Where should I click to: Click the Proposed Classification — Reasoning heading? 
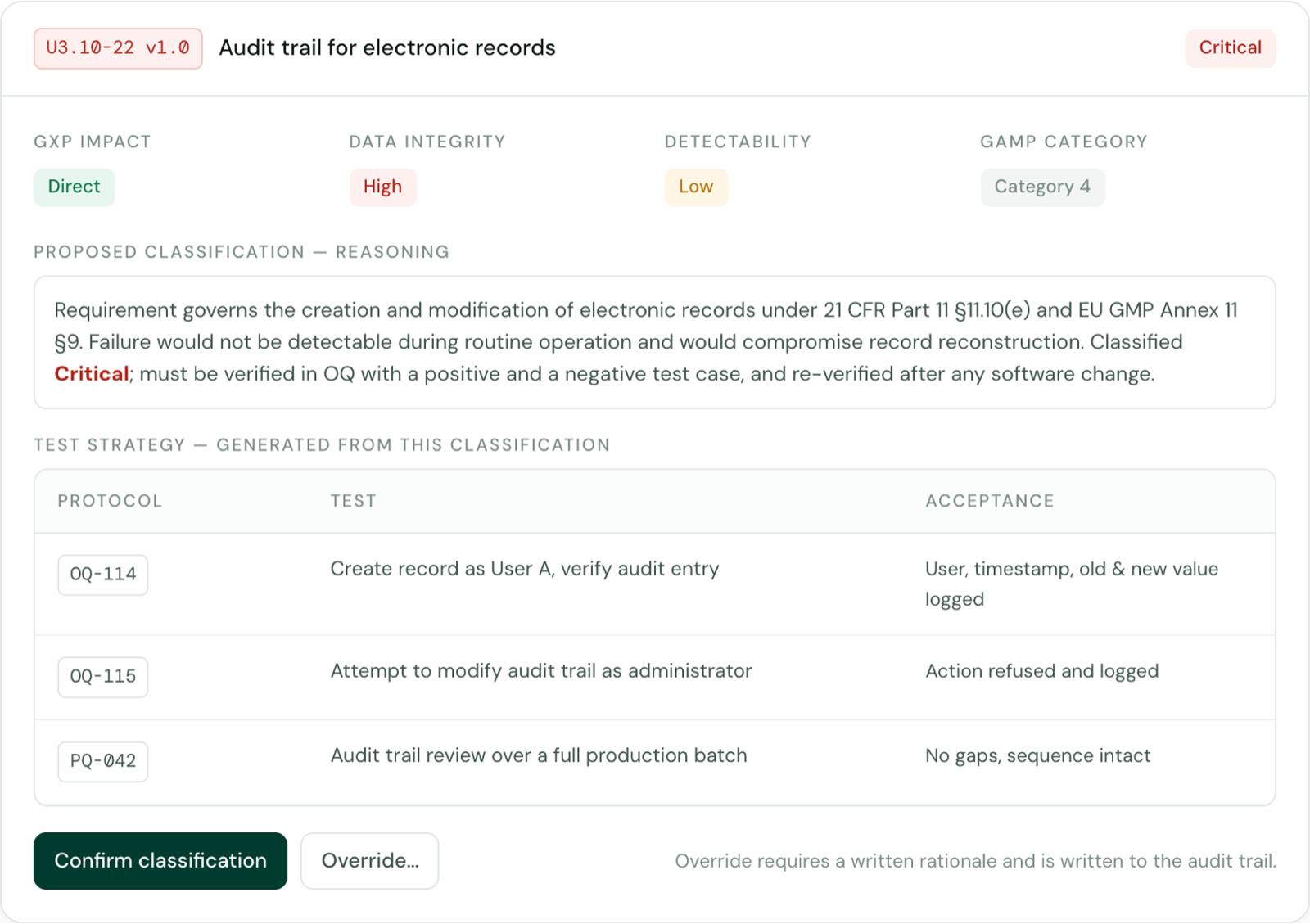click(x=242, y=252)
